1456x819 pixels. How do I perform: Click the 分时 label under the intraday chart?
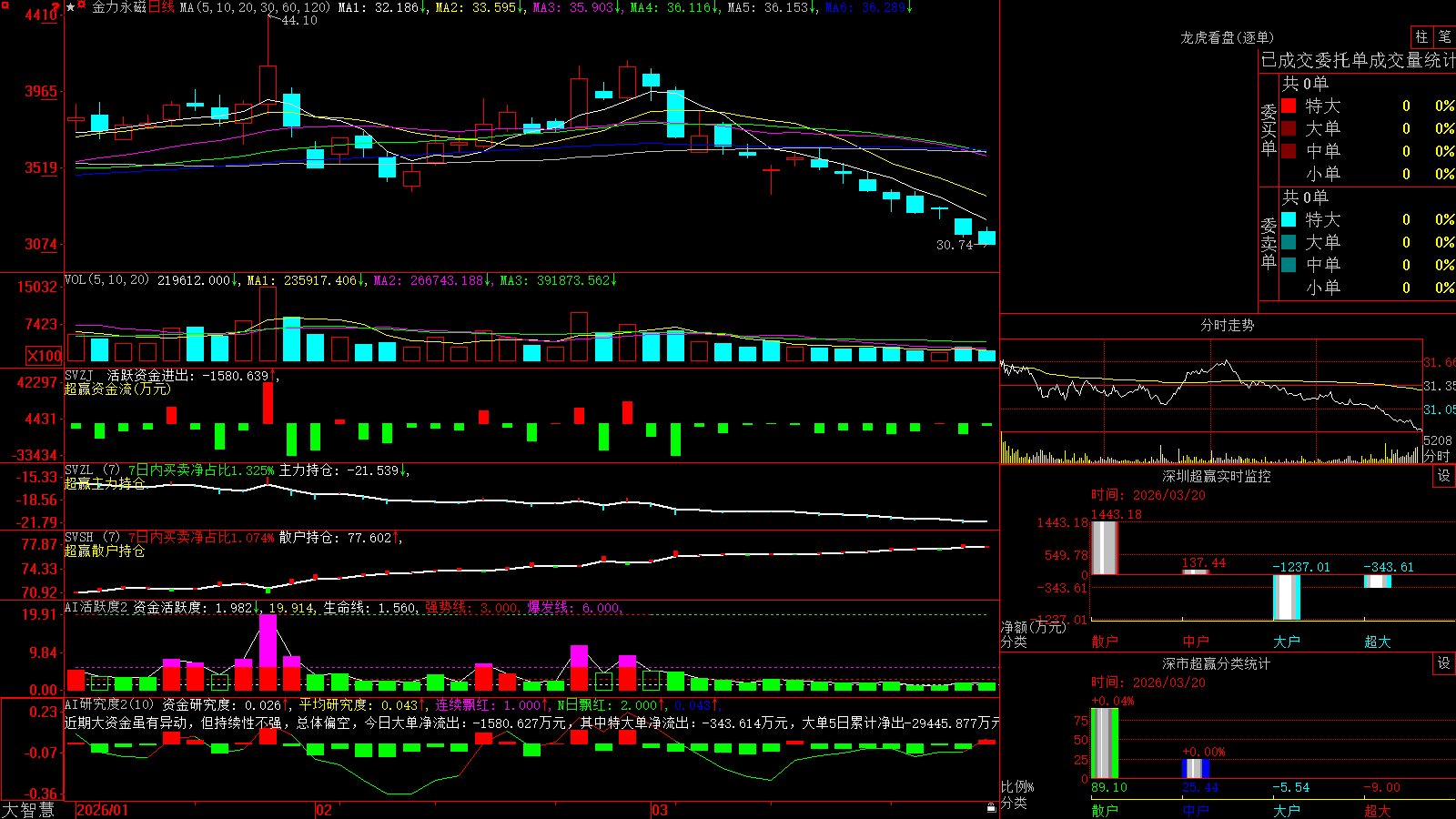point(1438,456)
